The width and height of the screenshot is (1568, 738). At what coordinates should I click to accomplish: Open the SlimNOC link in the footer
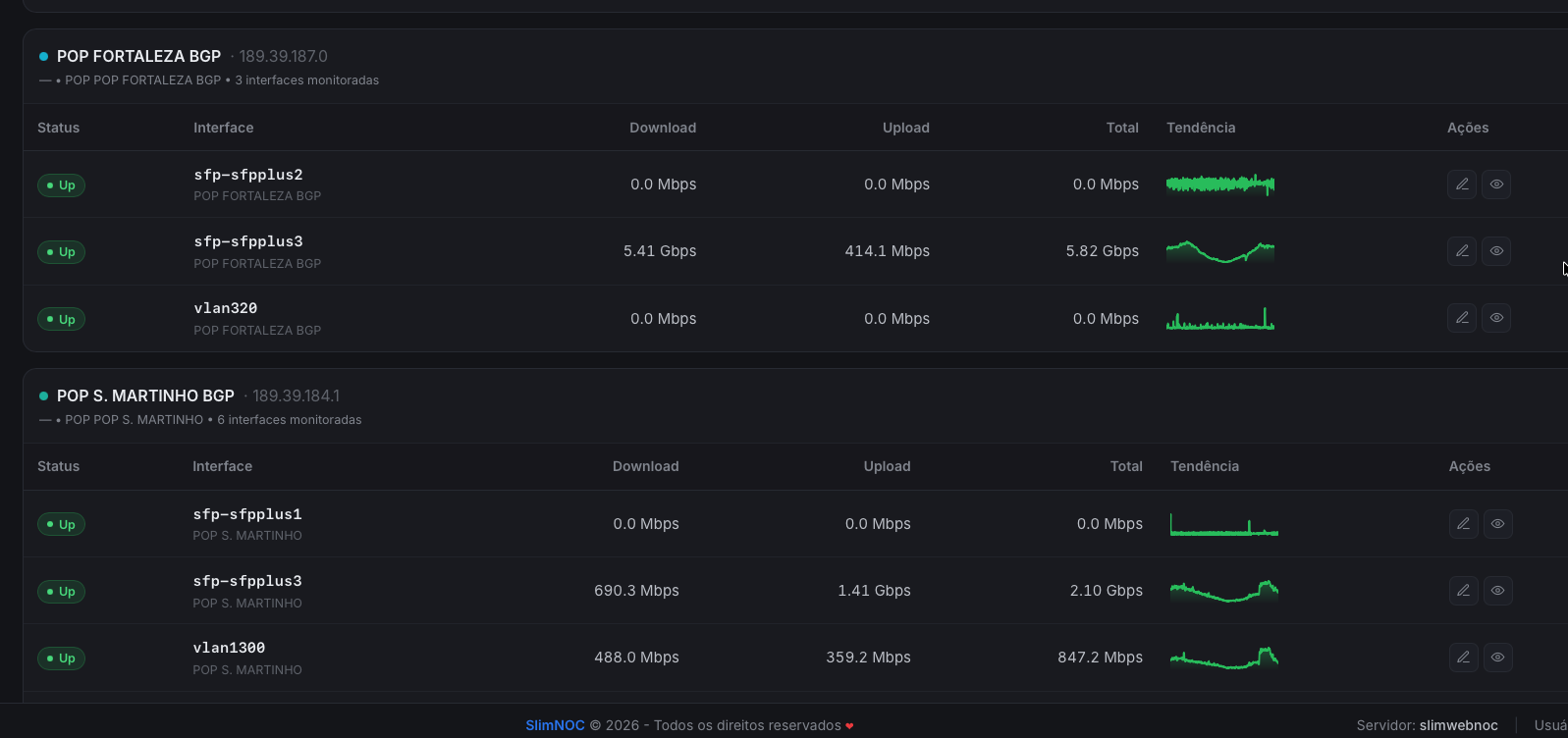click(555, 725)
